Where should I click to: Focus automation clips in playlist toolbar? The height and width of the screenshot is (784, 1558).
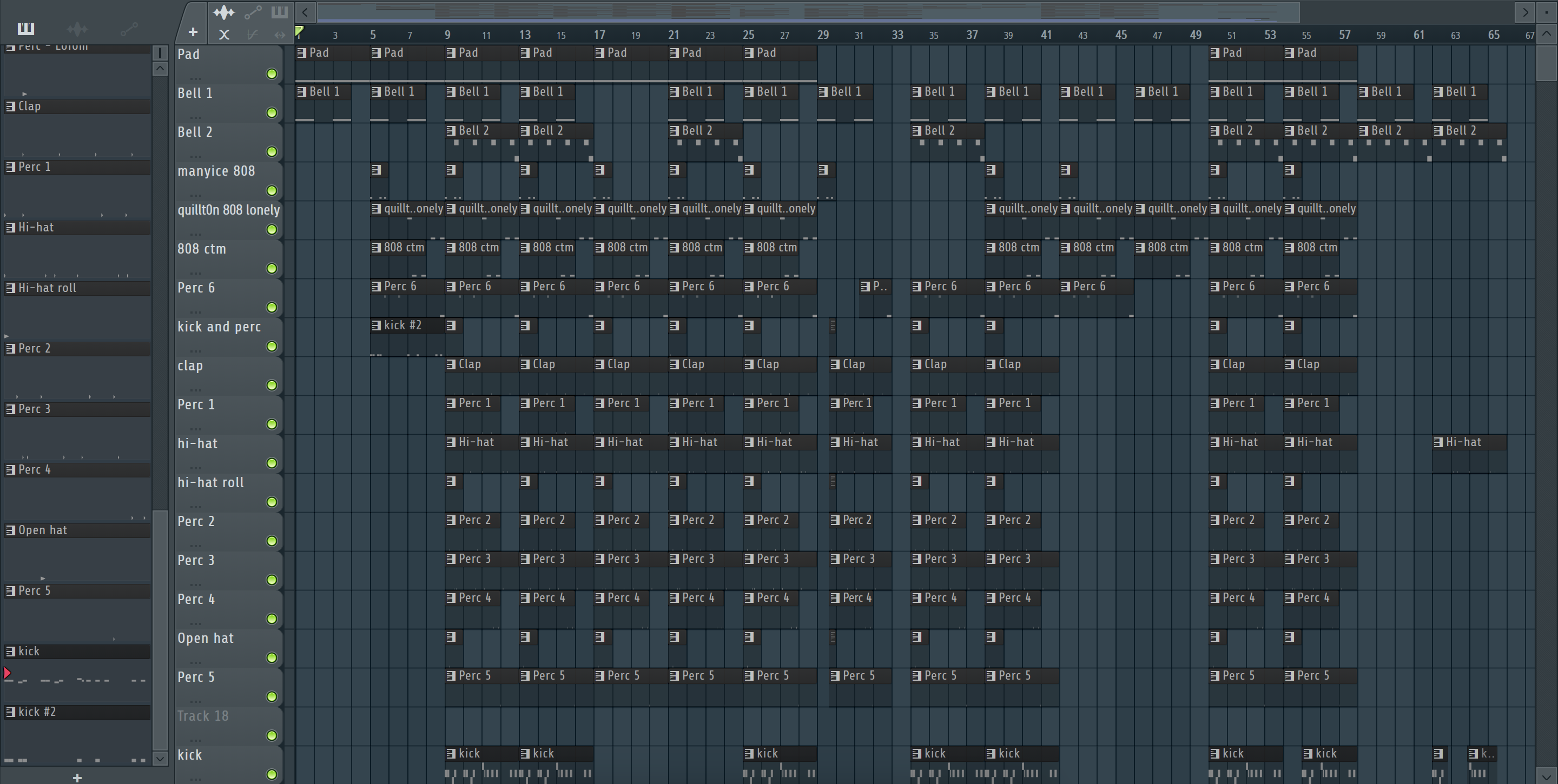[x=253, y=12]
